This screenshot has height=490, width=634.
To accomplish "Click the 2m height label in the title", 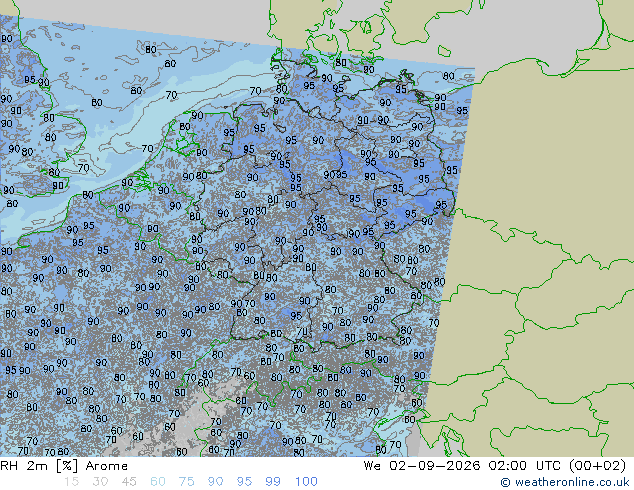I will pos(37,466).
